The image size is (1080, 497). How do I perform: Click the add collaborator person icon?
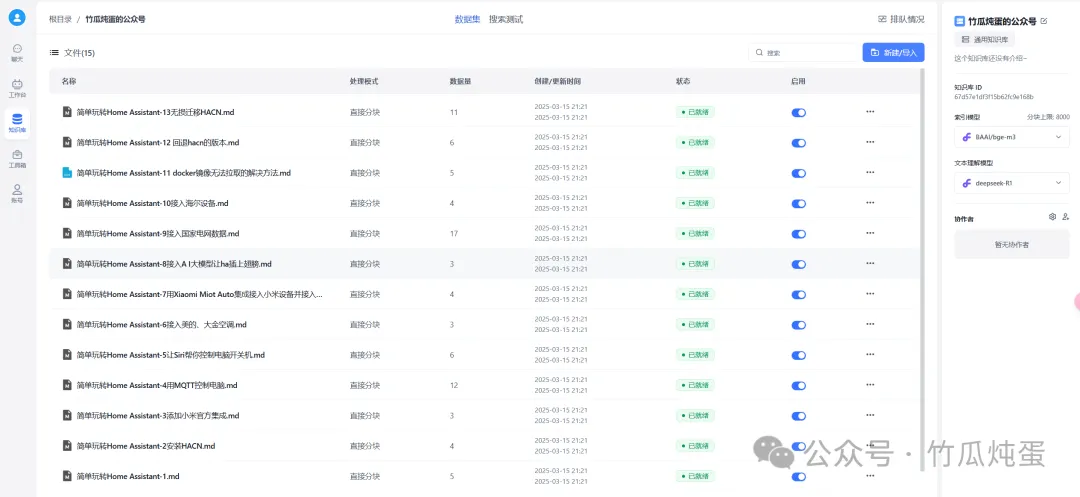click(1066, 216)
